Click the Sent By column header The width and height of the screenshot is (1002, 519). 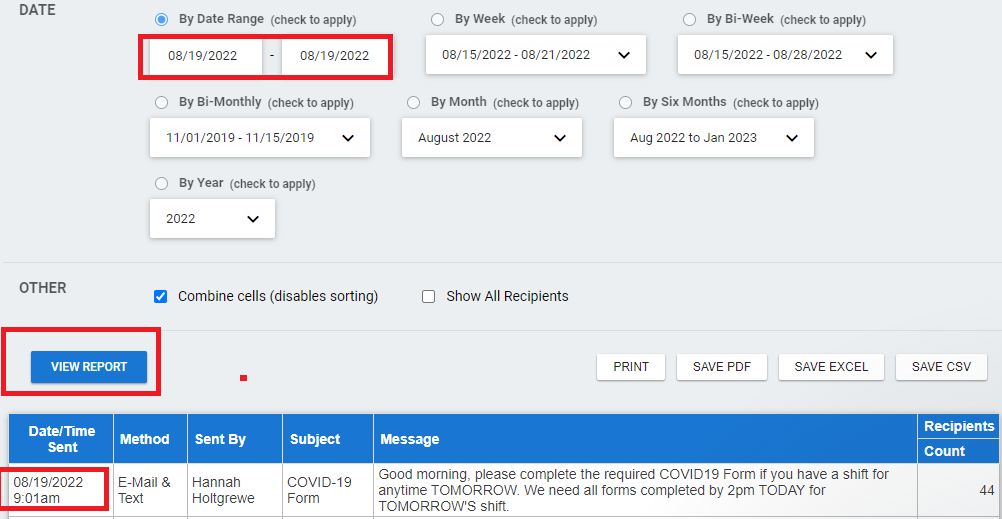click(x=235, y=439)
